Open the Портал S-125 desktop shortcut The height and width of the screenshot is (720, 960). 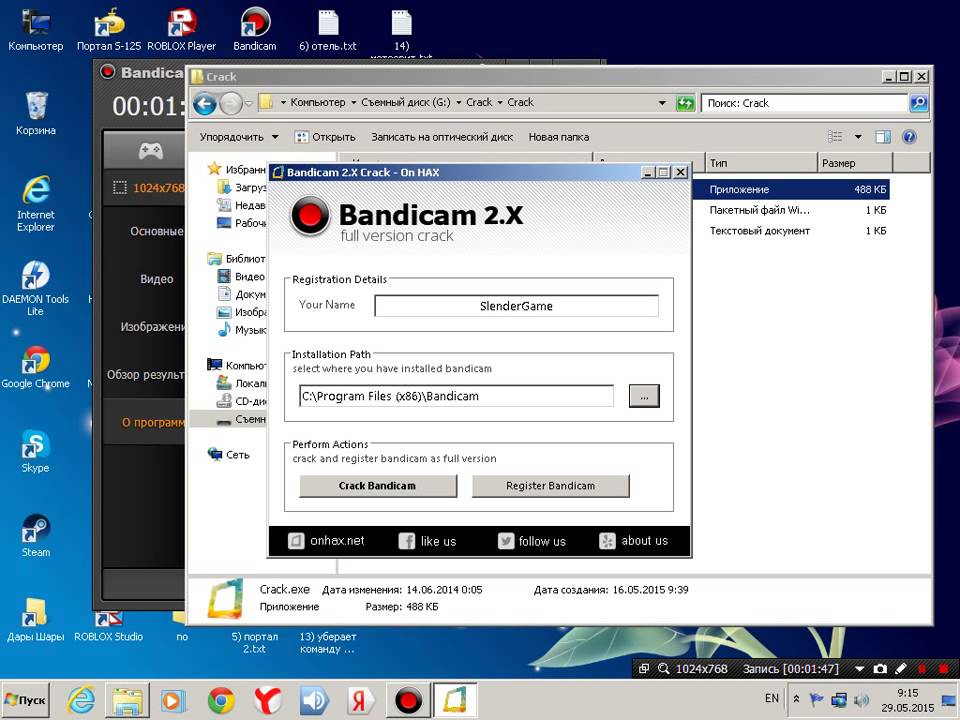108,31
